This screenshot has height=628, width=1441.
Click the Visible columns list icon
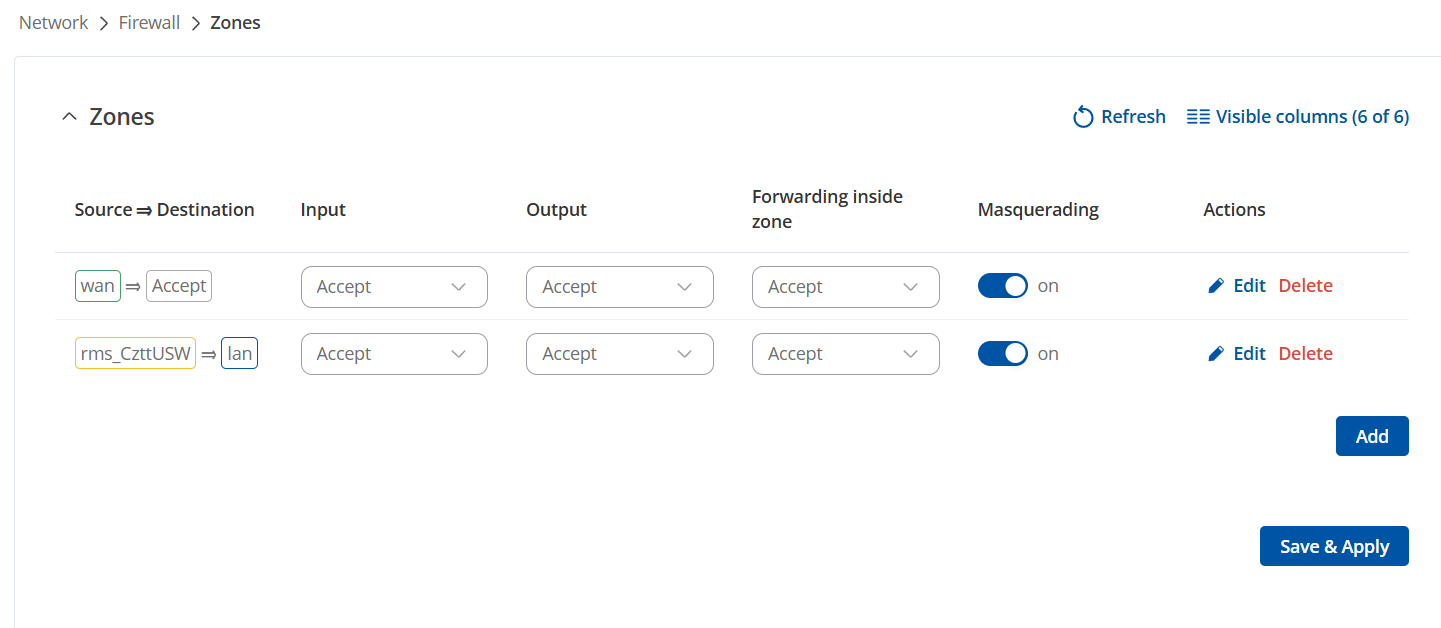coord(1197,117)
